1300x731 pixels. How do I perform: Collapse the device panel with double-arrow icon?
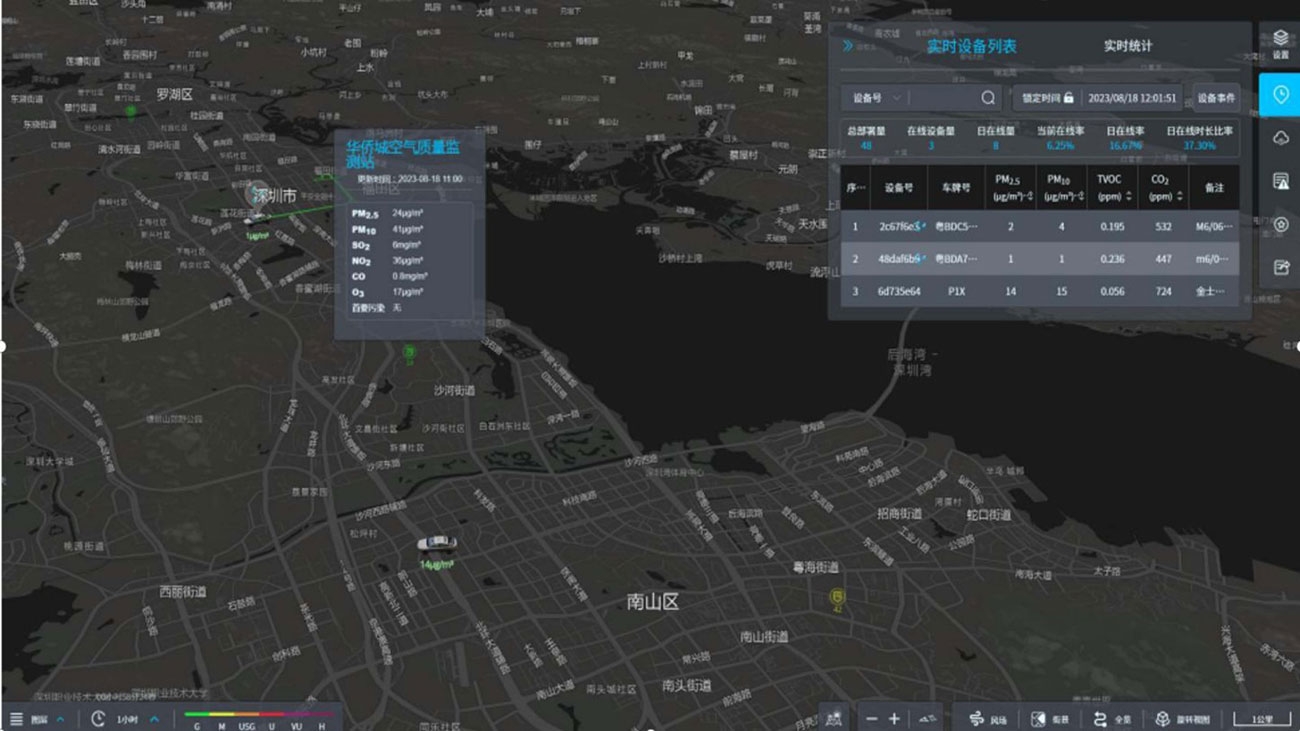(848, 46)
